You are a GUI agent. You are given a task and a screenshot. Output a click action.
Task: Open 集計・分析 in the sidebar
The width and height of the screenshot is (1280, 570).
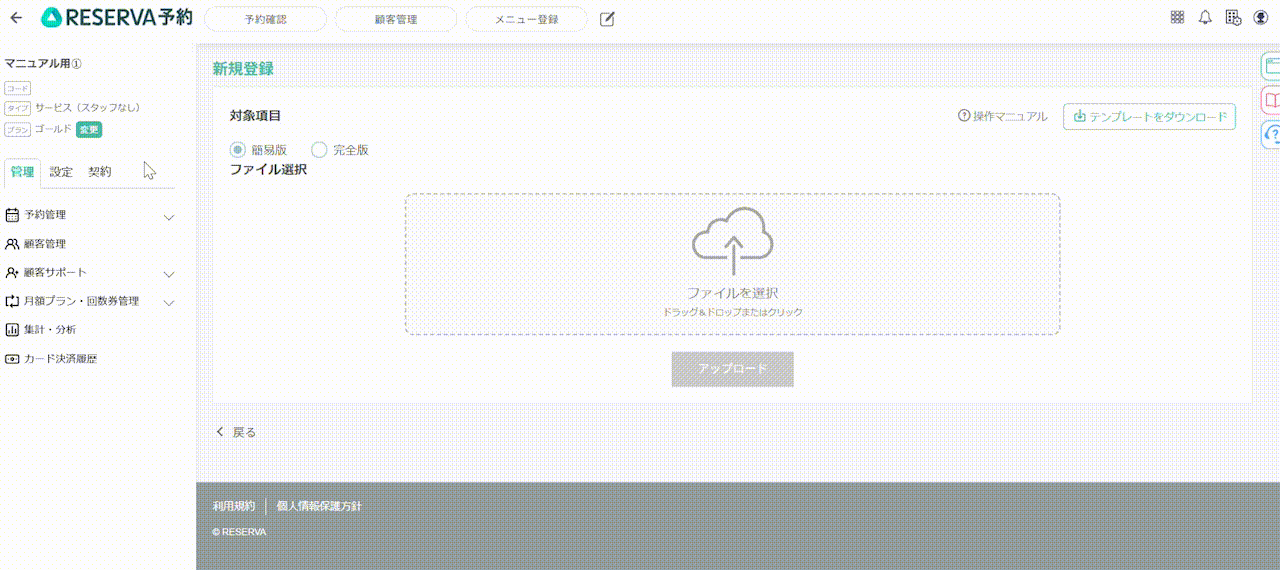[49, 329]
